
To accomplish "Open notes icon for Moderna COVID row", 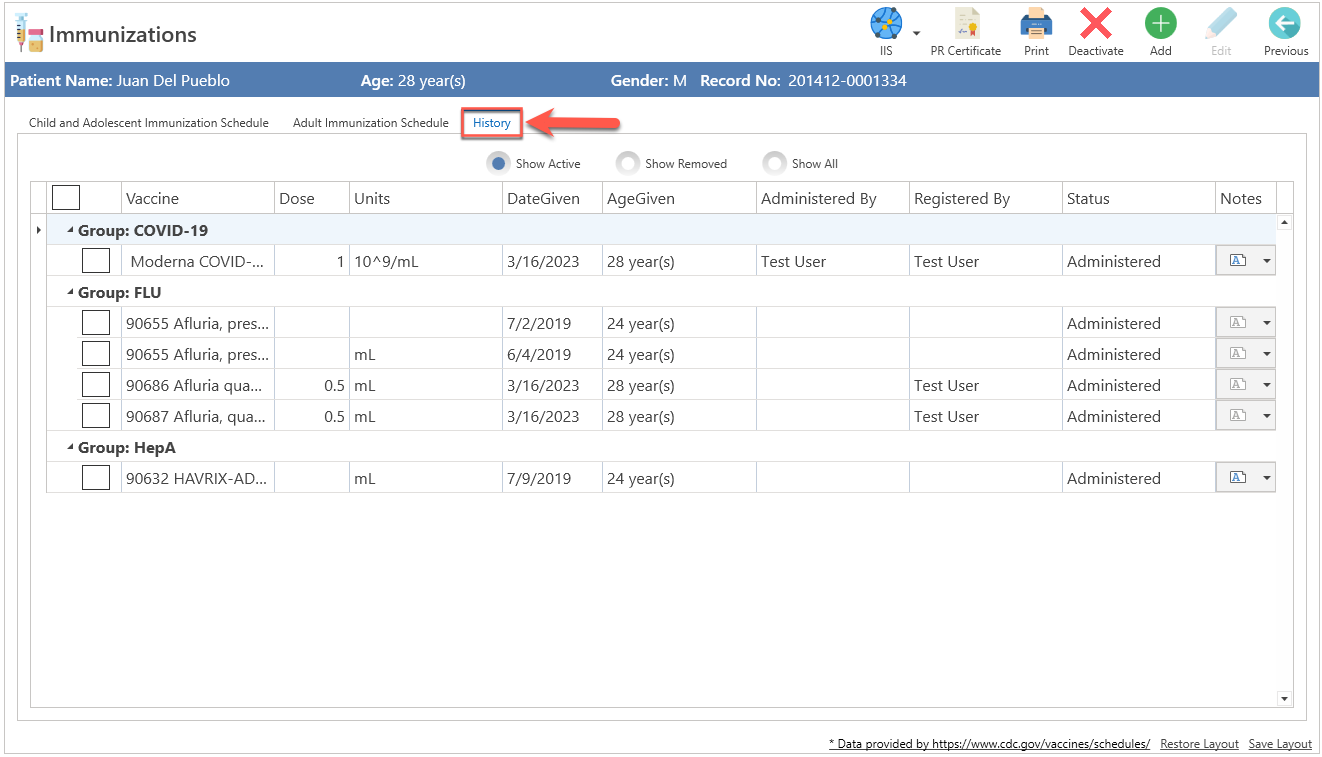I will [x=1237, y=261].
